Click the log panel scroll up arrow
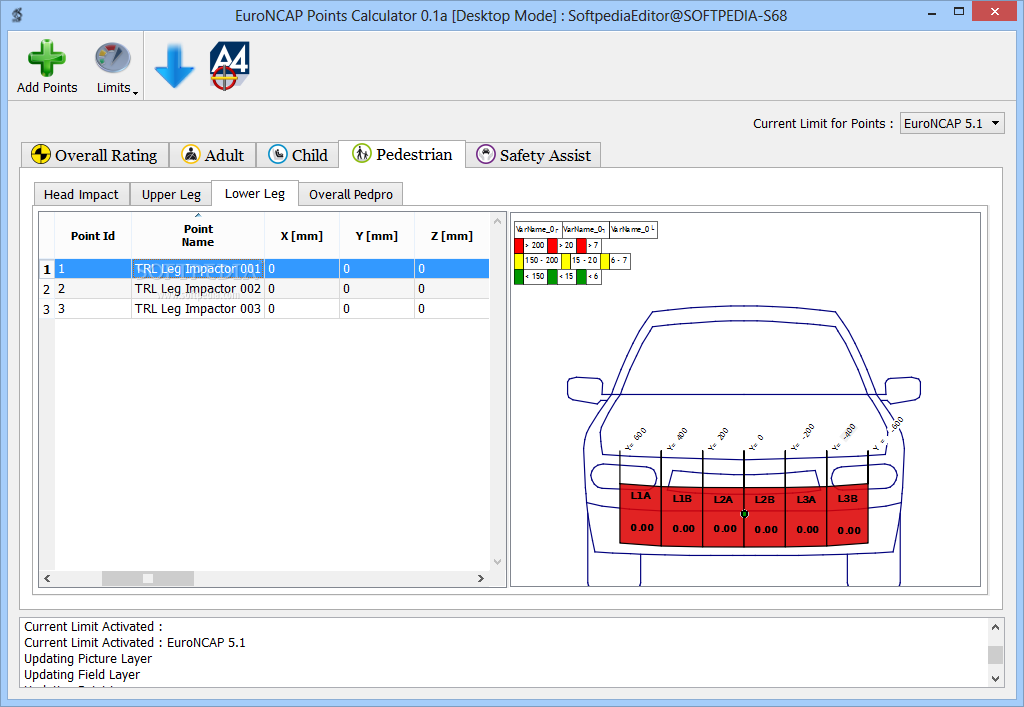1024x707 pixels. 995,627
